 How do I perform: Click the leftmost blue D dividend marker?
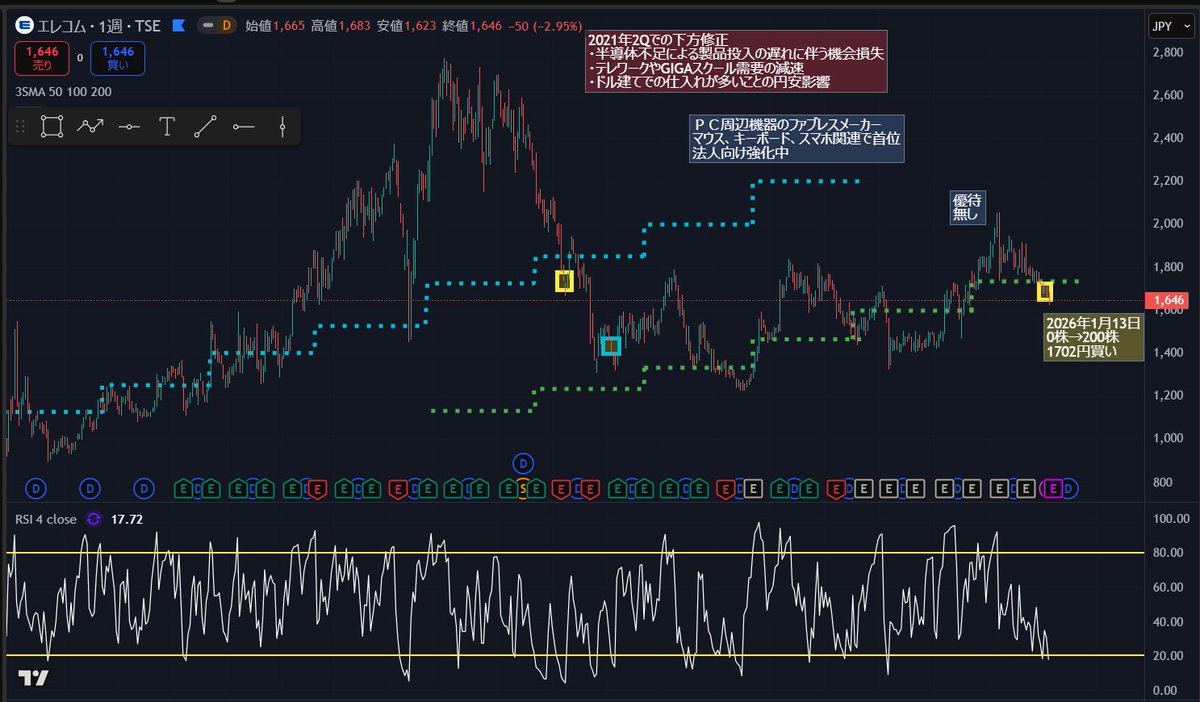(x=36, y=489)
